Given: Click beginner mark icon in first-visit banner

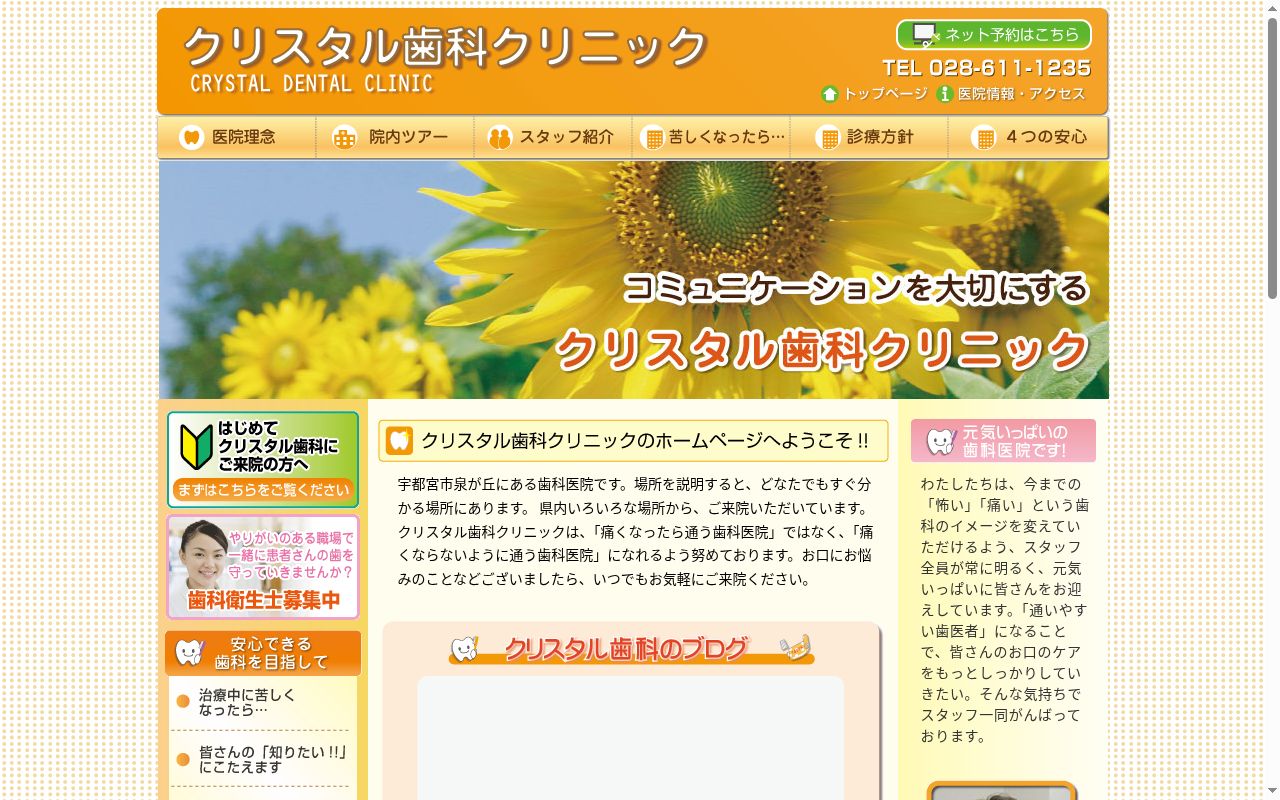Looking at the screenshot, I should 196,447.
